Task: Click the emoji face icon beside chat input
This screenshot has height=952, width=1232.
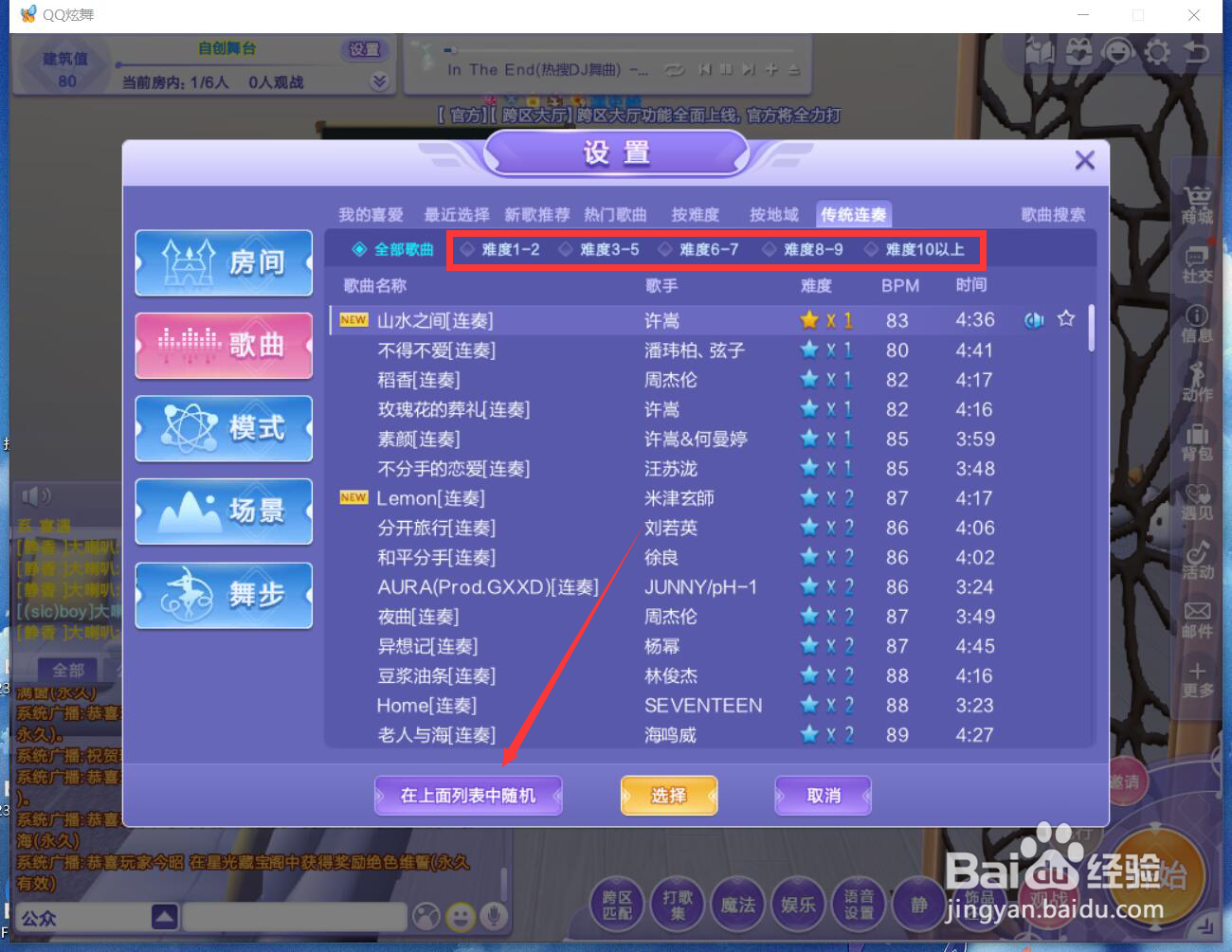Action: [461, 916]
